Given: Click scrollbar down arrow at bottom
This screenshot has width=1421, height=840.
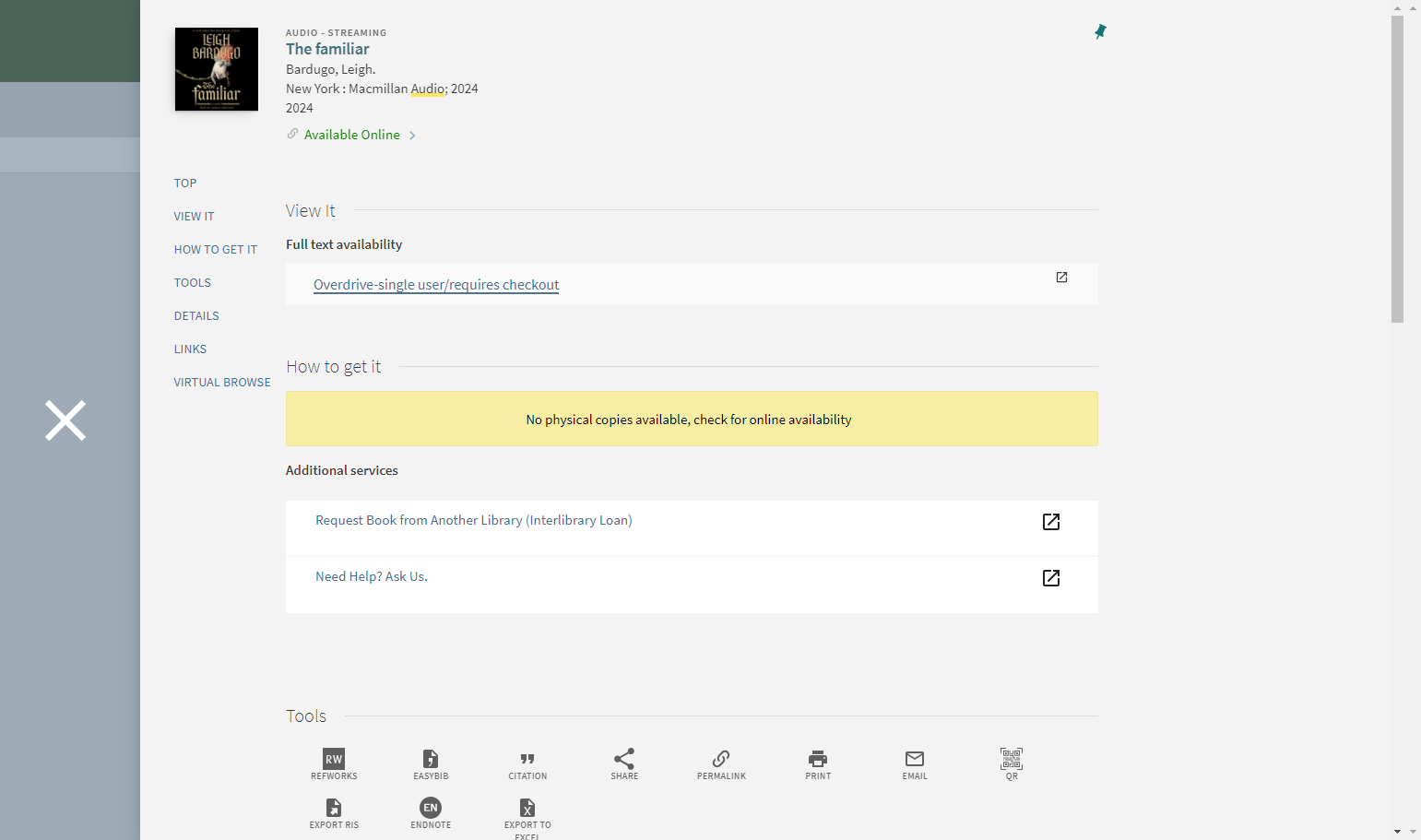Looking at the screenshot, I should [x=1397, y=832].
